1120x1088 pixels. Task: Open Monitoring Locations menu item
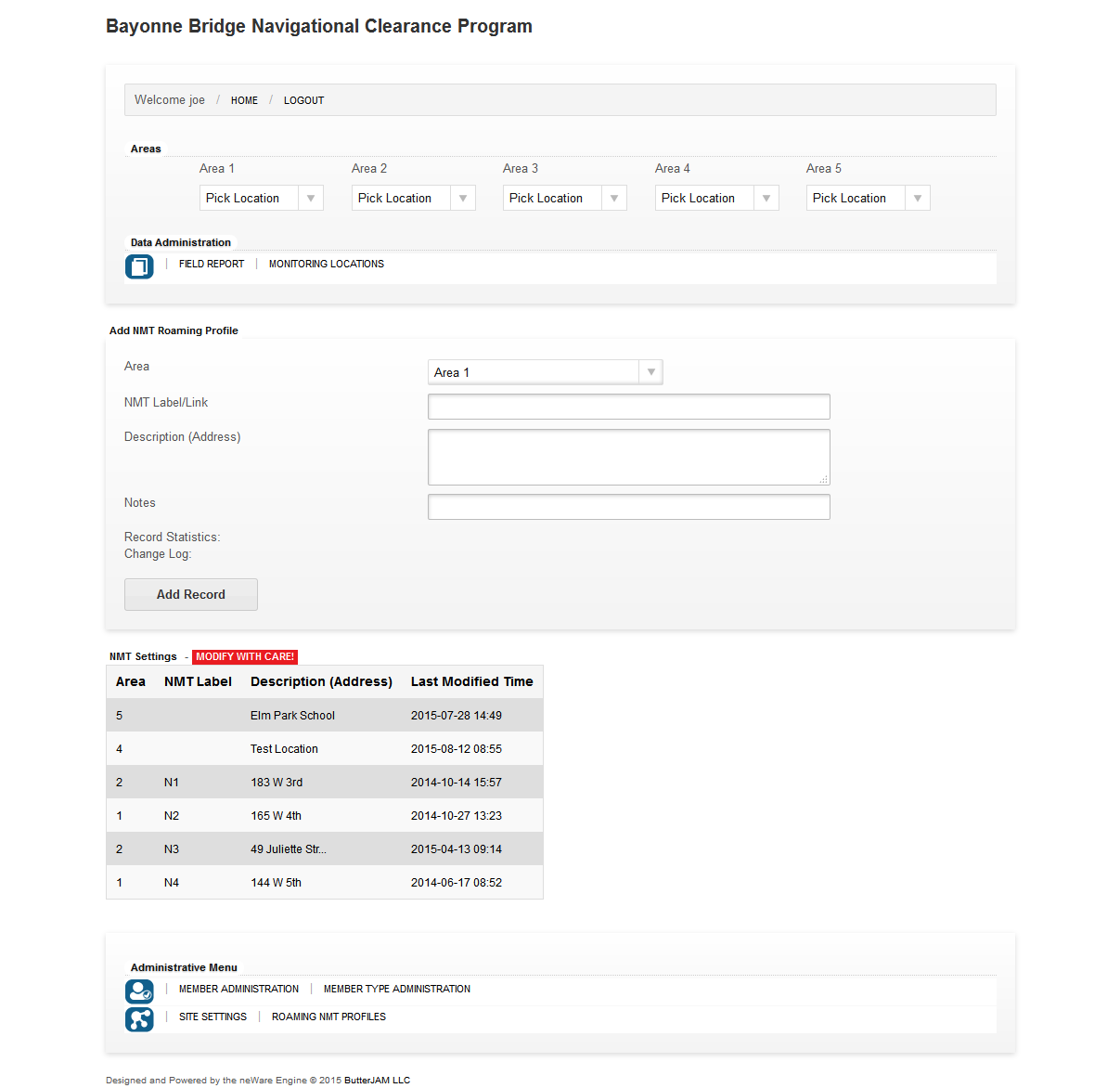326,265
